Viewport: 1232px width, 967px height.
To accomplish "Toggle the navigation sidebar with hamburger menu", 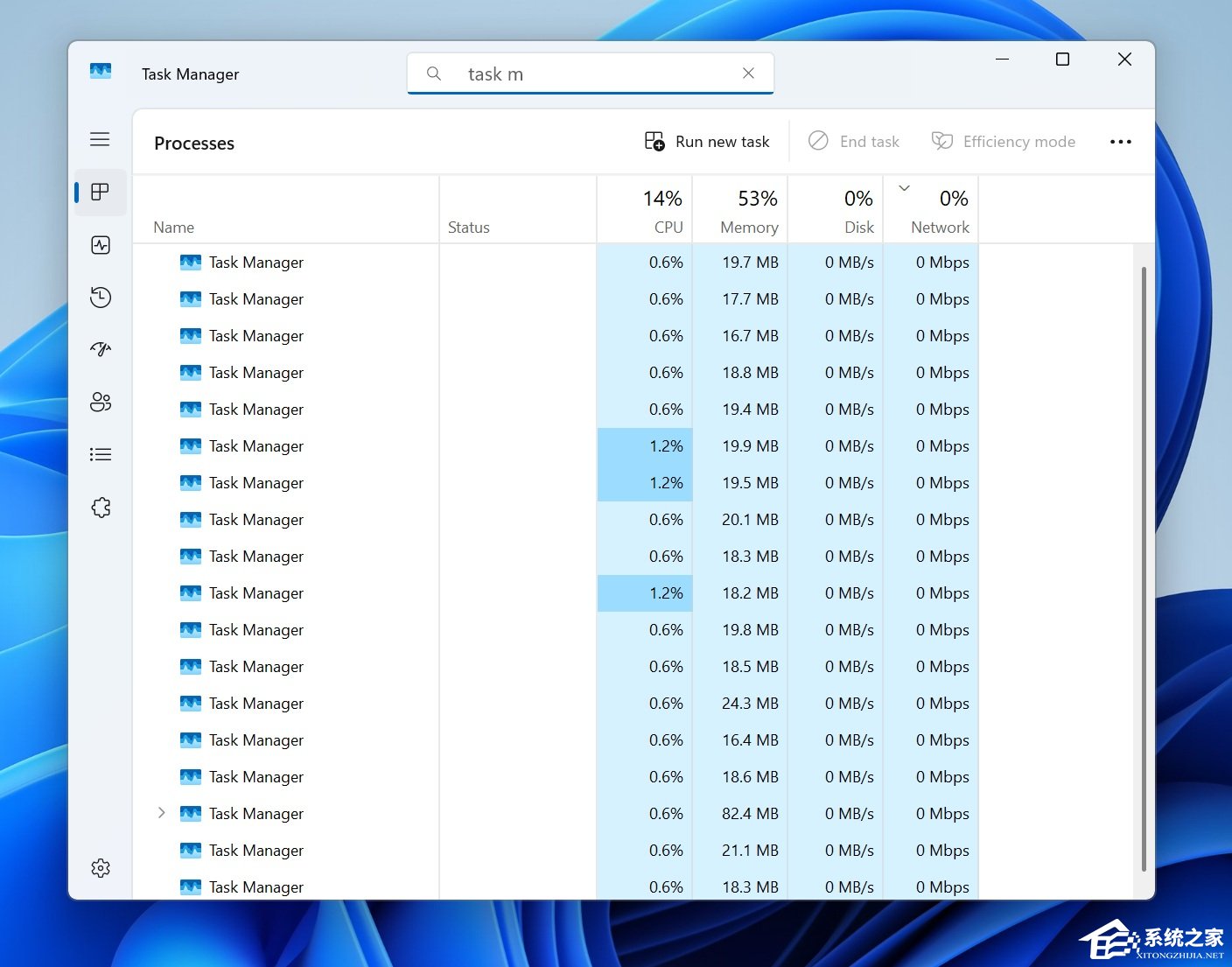I will click(x=100, y=138).
